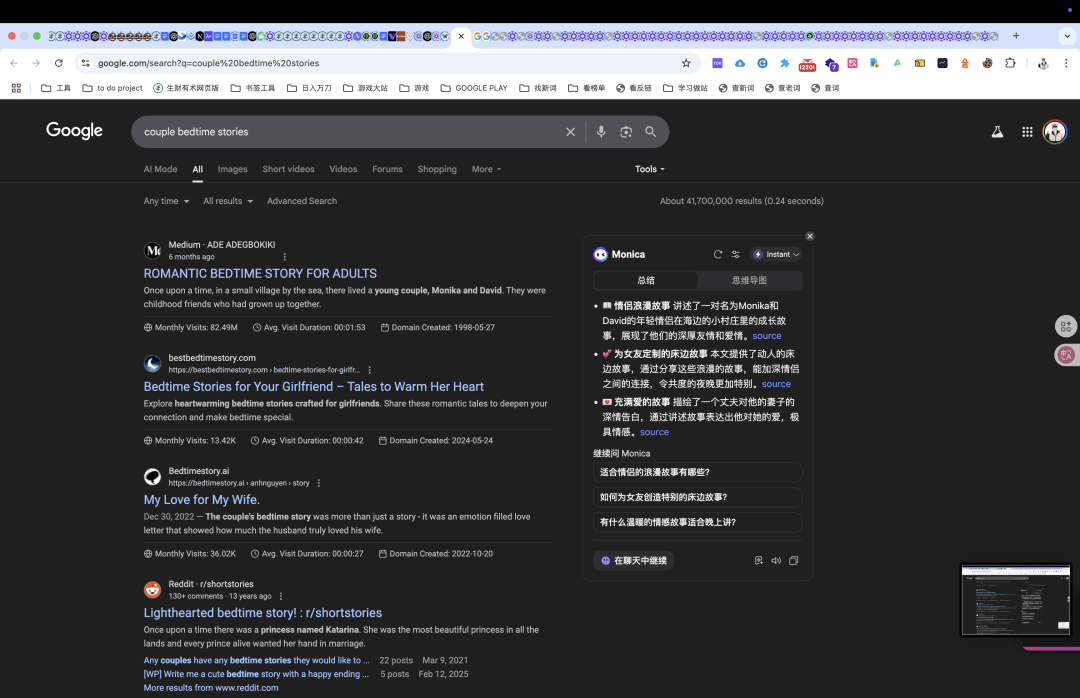Image resolution: width=1080 pixels, height=698 pixels.
Task: Regenerate the Monica summary with refresh icon
Action: pos(718,254)
